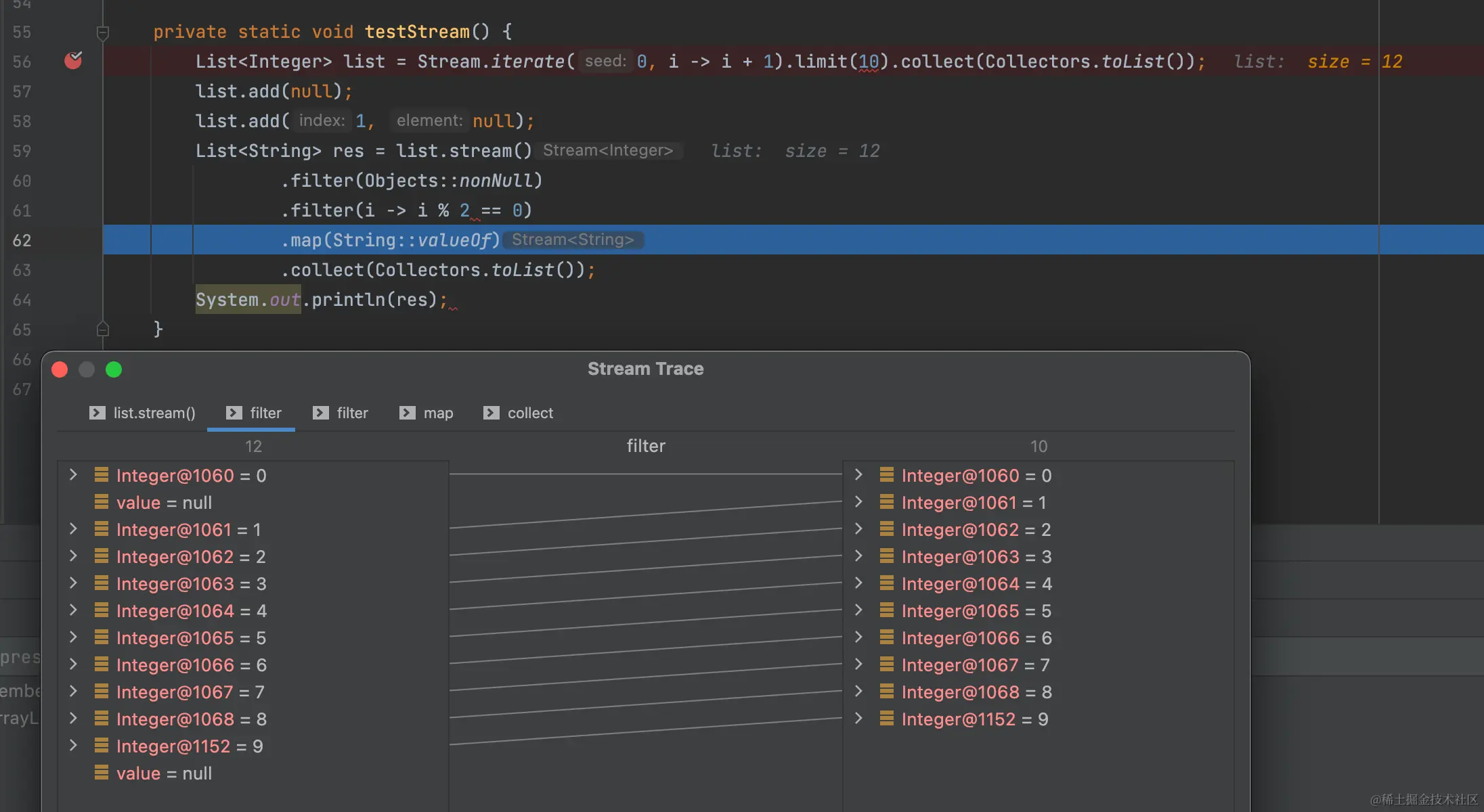Click line 63 collect statement in editor
1484x812 pixels.
(437, 270)
